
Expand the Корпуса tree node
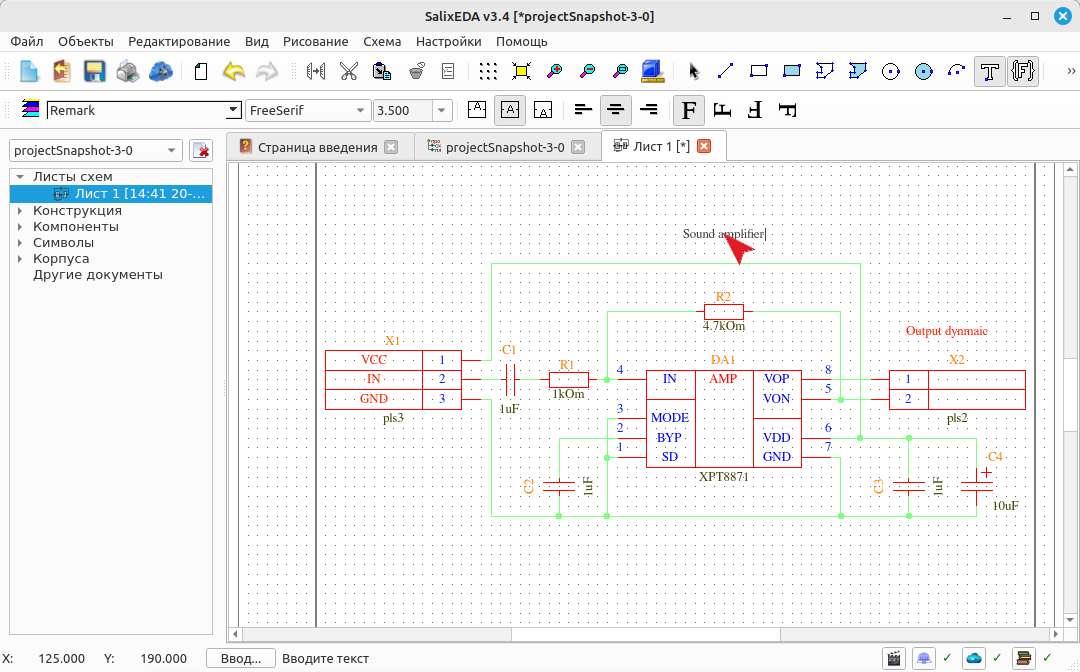coord(20,259)
